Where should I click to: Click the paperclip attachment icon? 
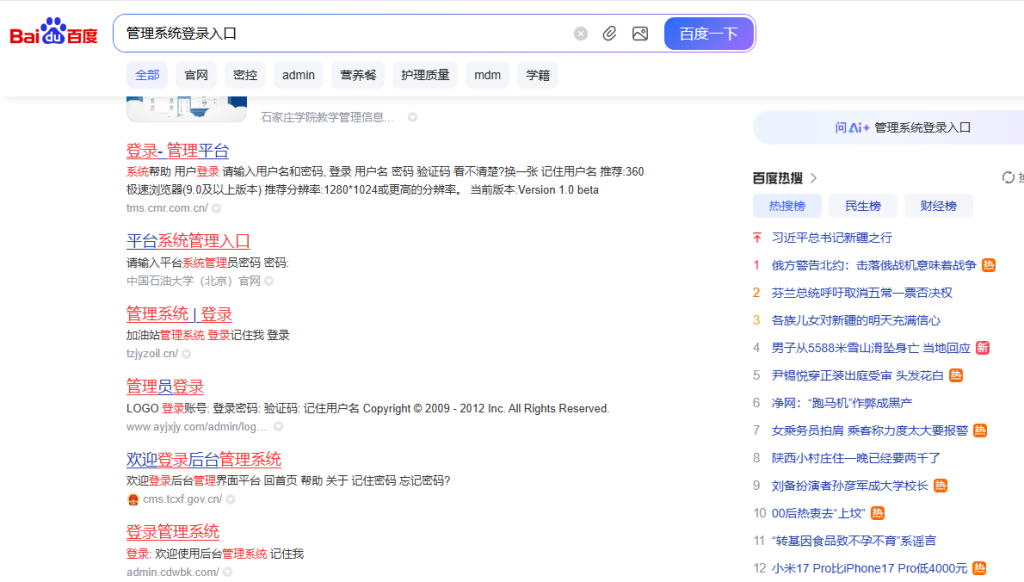click(610, 33)
